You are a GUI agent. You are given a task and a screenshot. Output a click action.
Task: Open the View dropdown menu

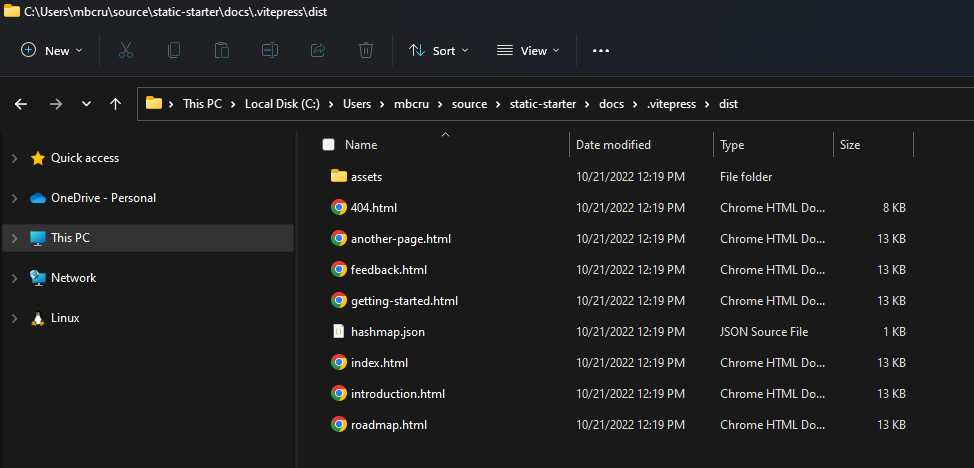(x=528, y=50)
